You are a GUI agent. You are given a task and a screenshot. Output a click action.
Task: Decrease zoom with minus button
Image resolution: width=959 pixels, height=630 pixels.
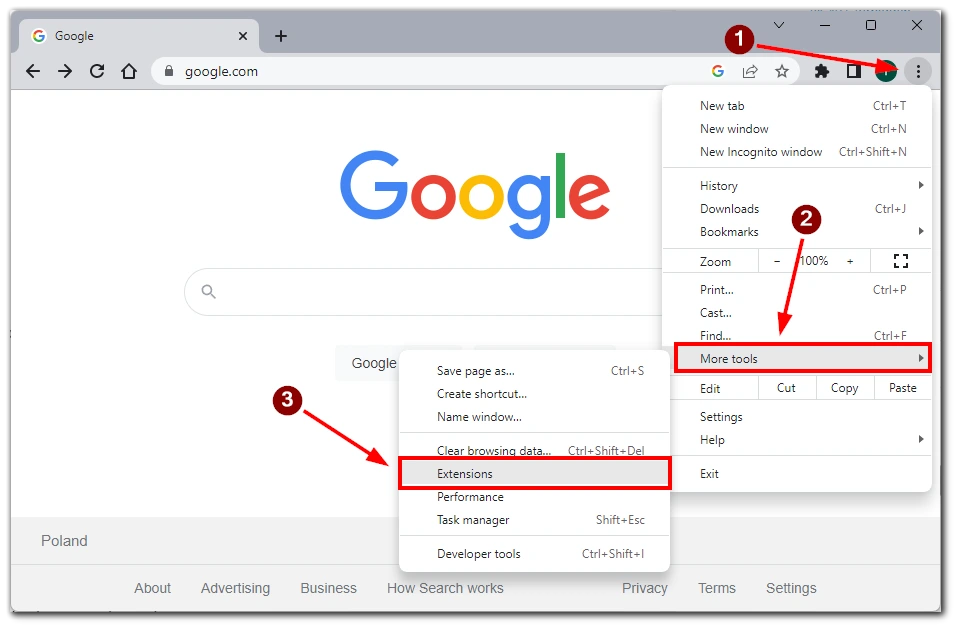point(777,261)
